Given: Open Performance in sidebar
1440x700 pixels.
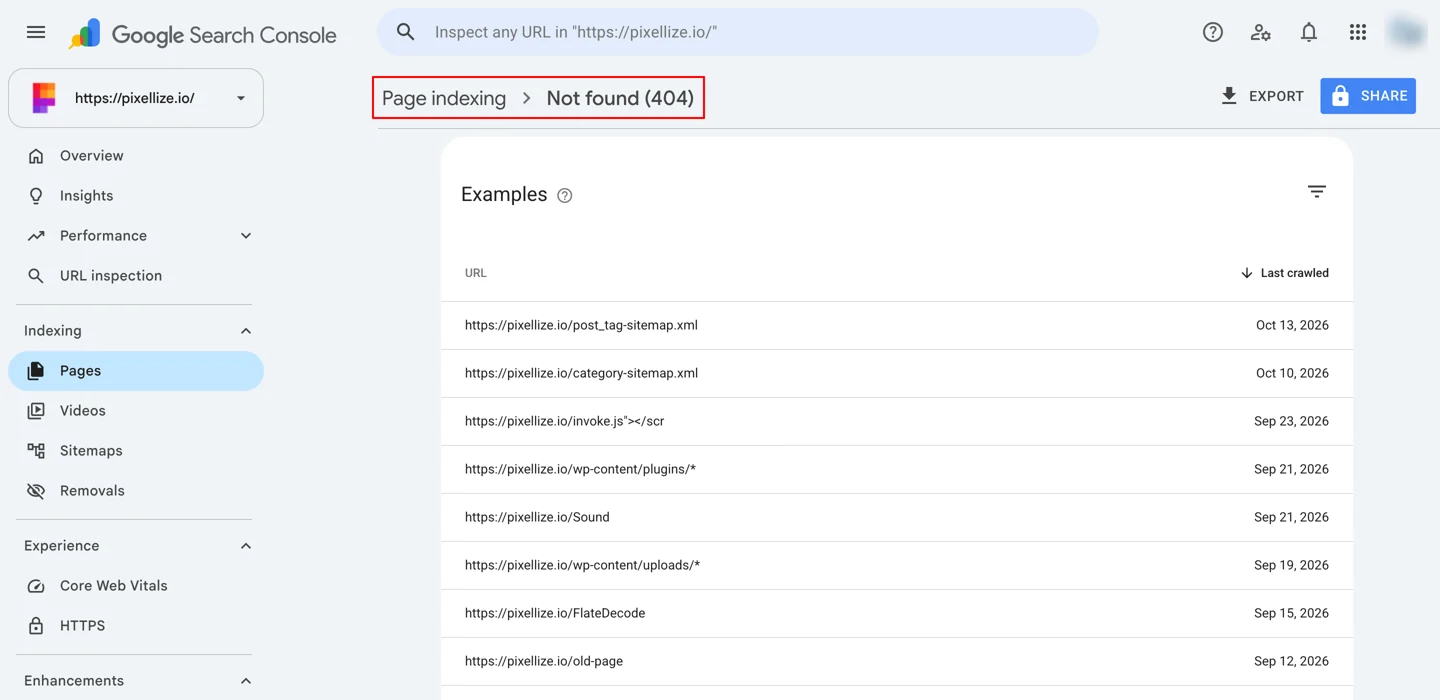Looking at the screenshot, I should click(x=136, y=236).
